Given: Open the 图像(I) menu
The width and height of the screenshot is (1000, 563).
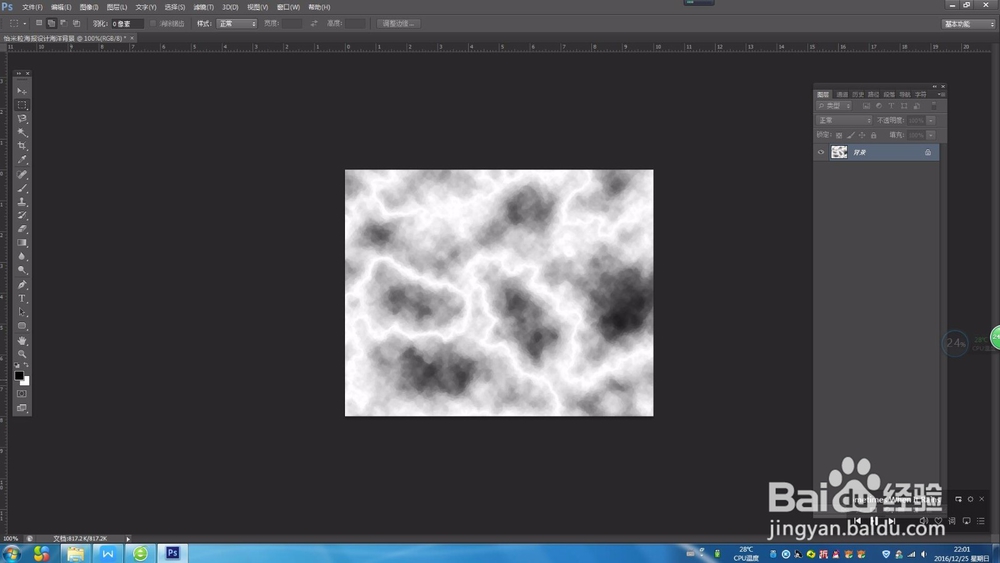Looking at the screenshot, I should pos(89,7).
